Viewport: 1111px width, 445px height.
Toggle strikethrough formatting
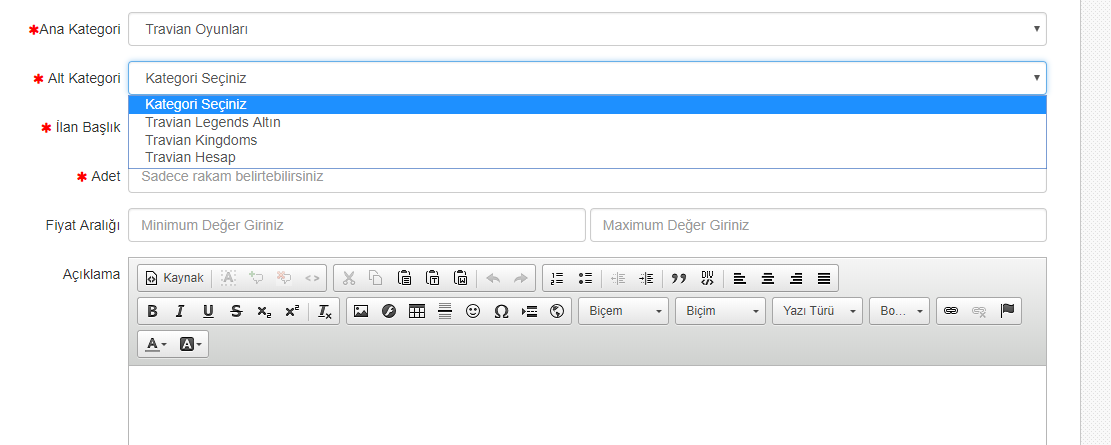click(x=236, y=311)
